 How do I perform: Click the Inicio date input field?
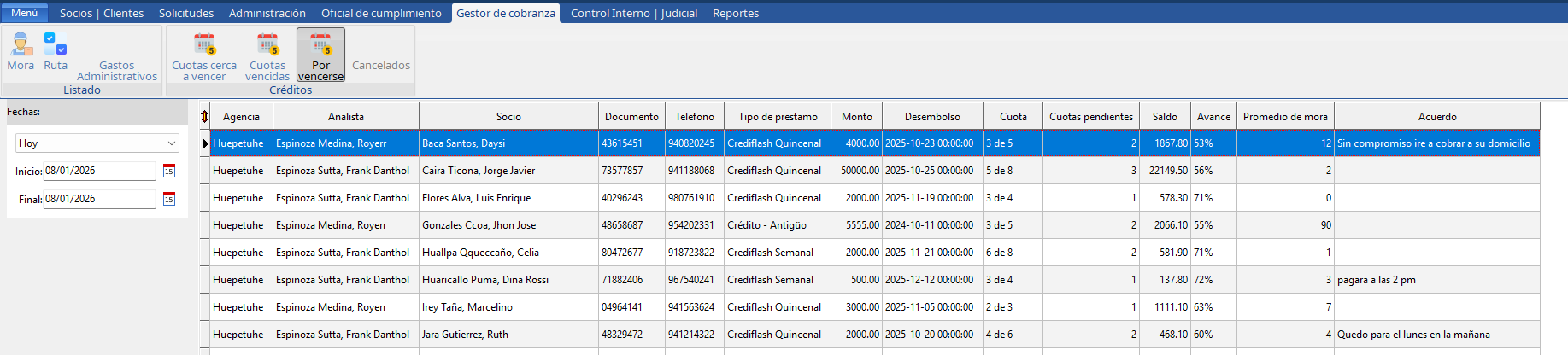point(98,171)
